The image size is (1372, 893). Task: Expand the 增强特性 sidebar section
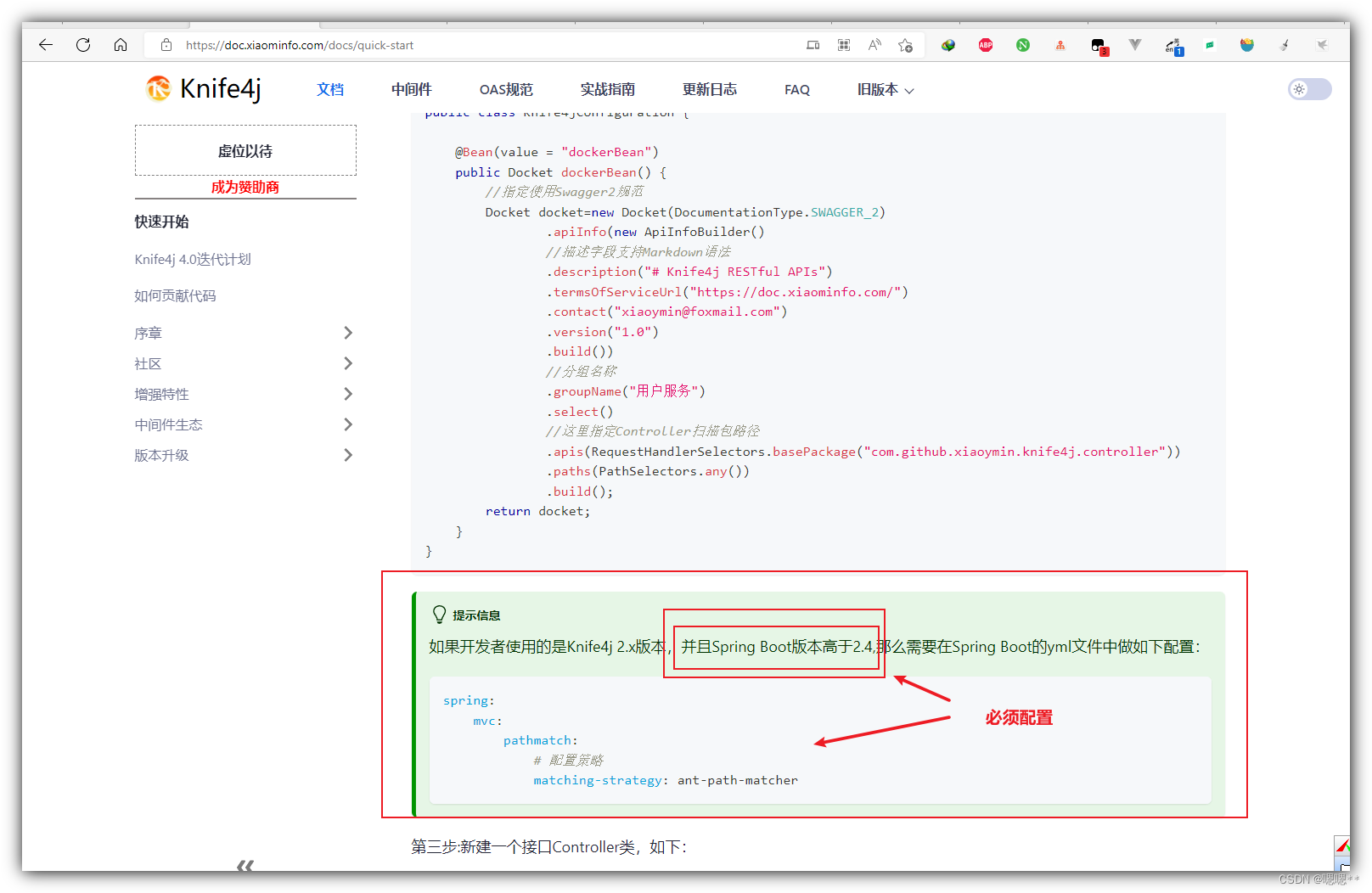tap(347, 394)
